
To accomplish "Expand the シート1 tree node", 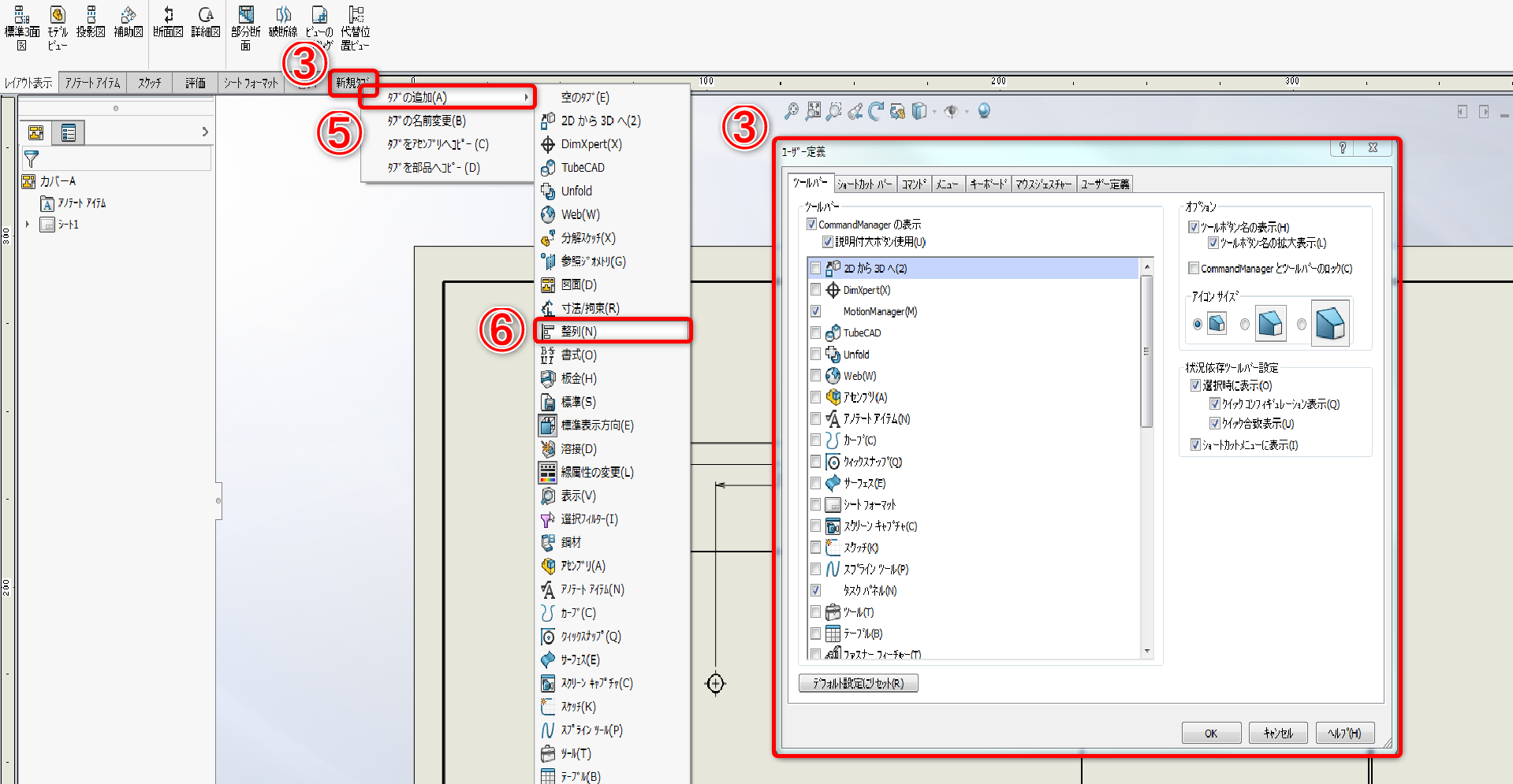I will (x=28, y=225).
